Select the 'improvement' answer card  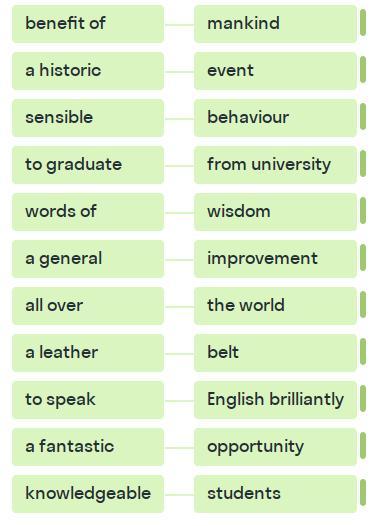[275, 259]
